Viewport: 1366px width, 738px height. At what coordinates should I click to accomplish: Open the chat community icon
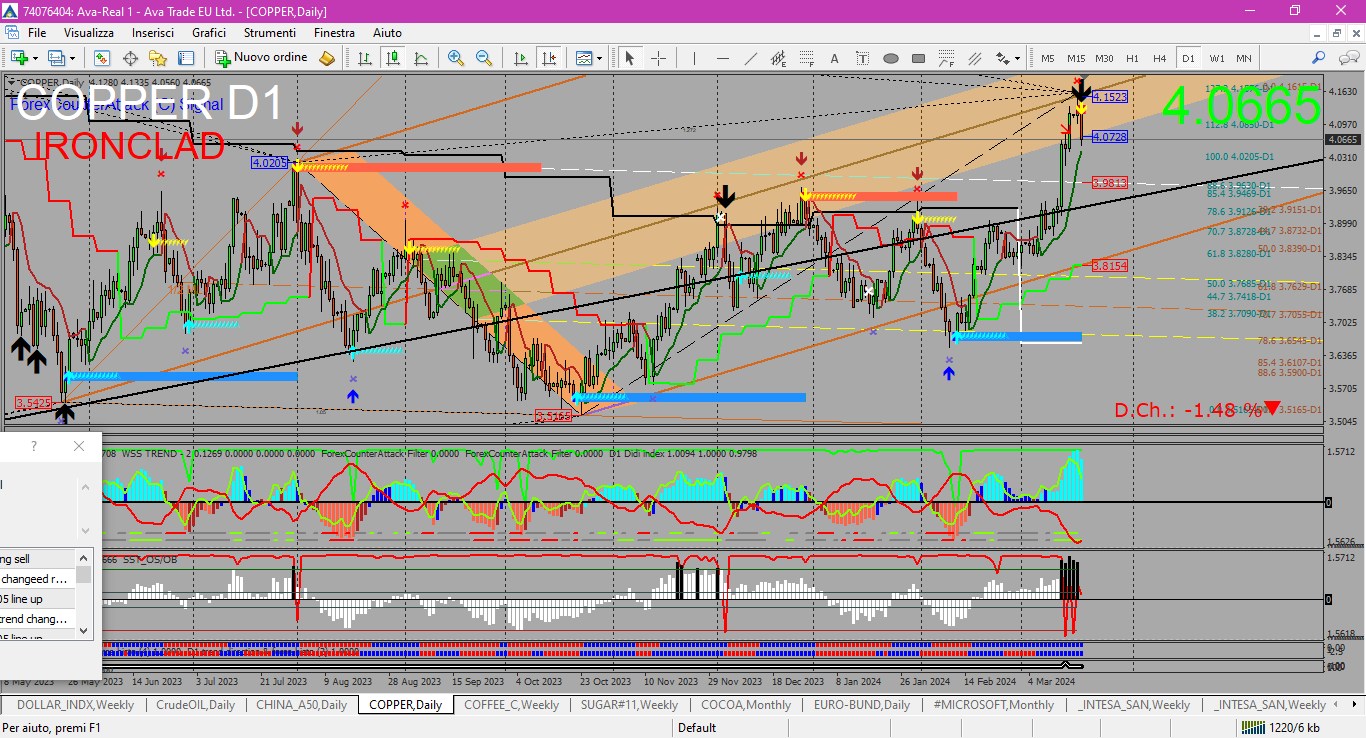pyautogui.click(x=1347, y=58)
